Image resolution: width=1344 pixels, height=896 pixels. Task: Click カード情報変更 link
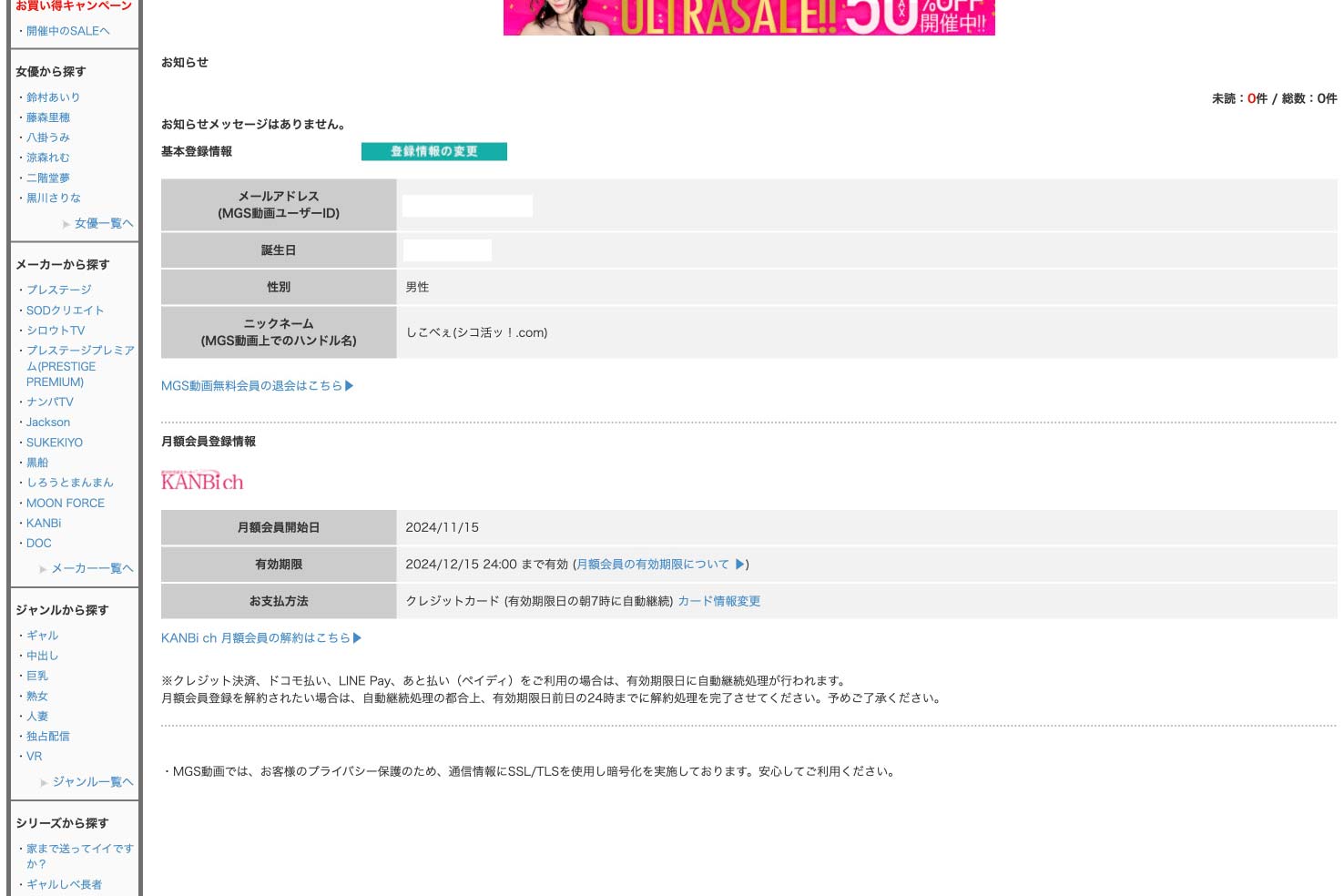coord(719,601)
